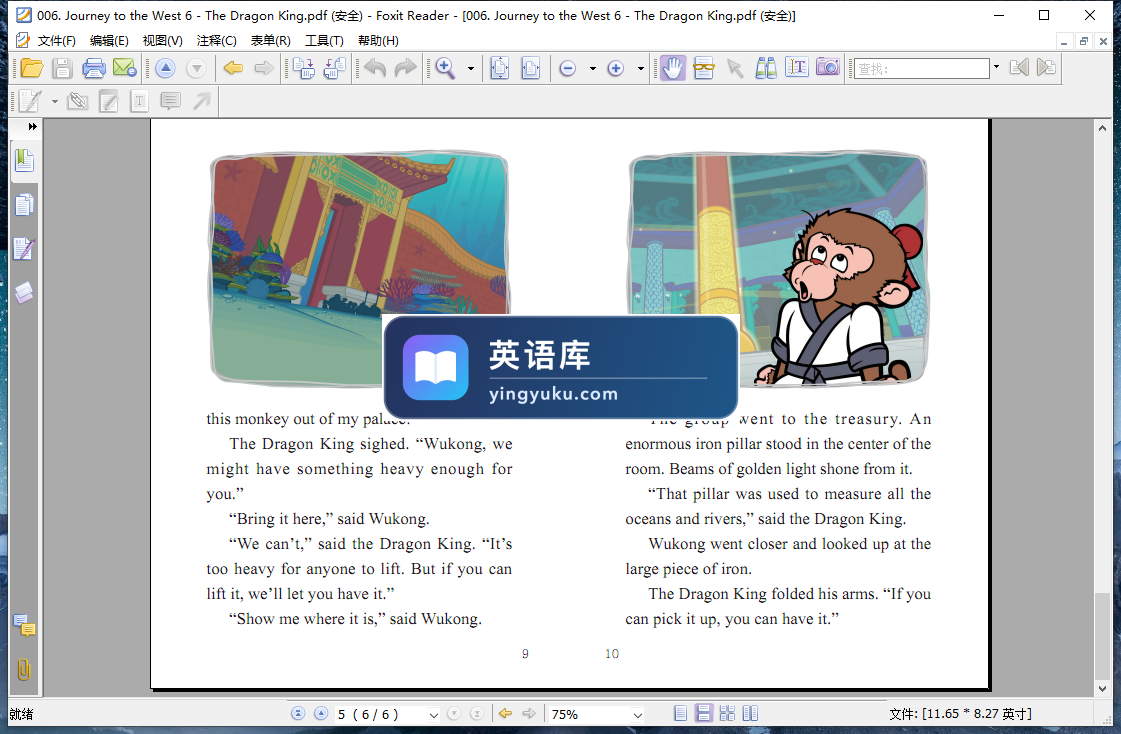Zoom out with the minus circle icon

(x=568, y=69)
